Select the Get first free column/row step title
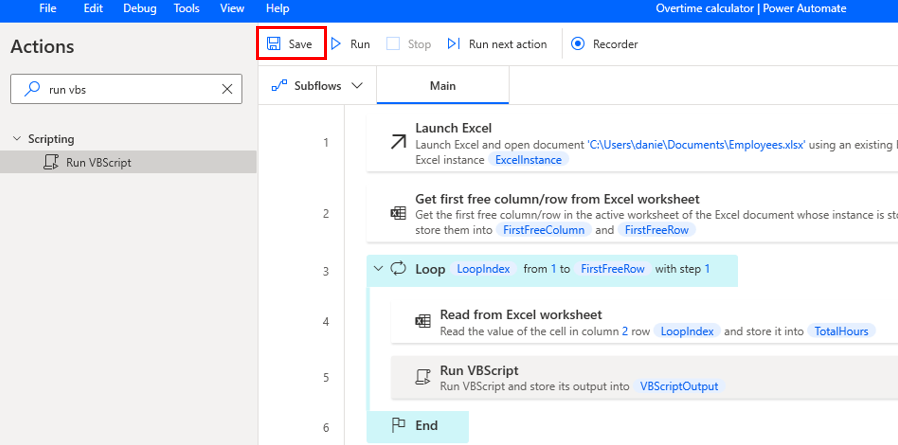 [x=557, y=199]
